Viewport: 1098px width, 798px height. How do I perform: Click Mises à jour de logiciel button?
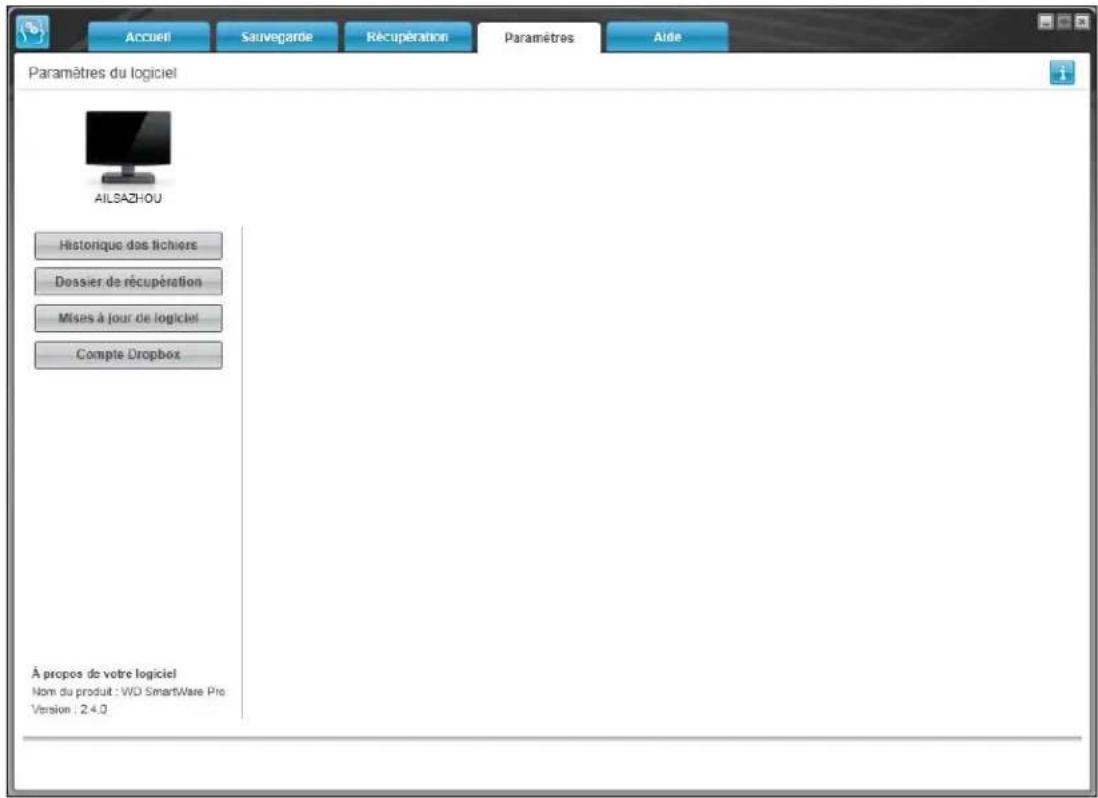(128, 318)
